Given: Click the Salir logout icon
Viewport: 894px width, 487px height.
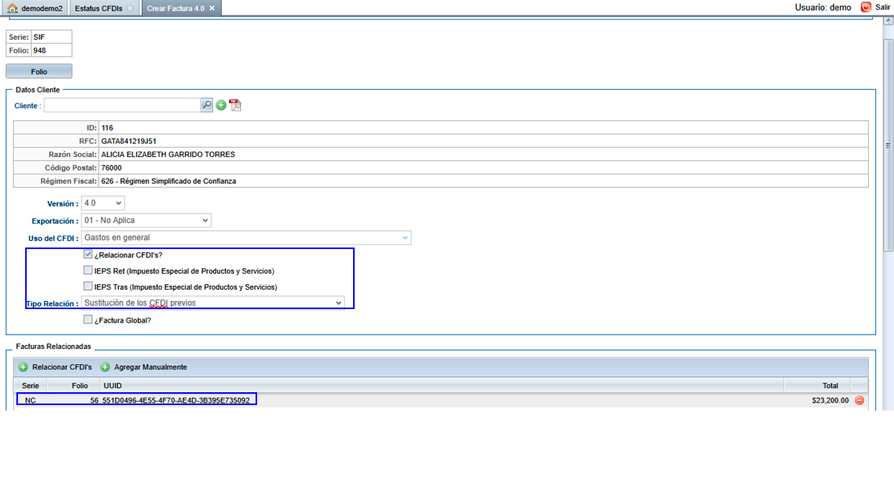Looking at the screenshot, I should coord(865,7).
